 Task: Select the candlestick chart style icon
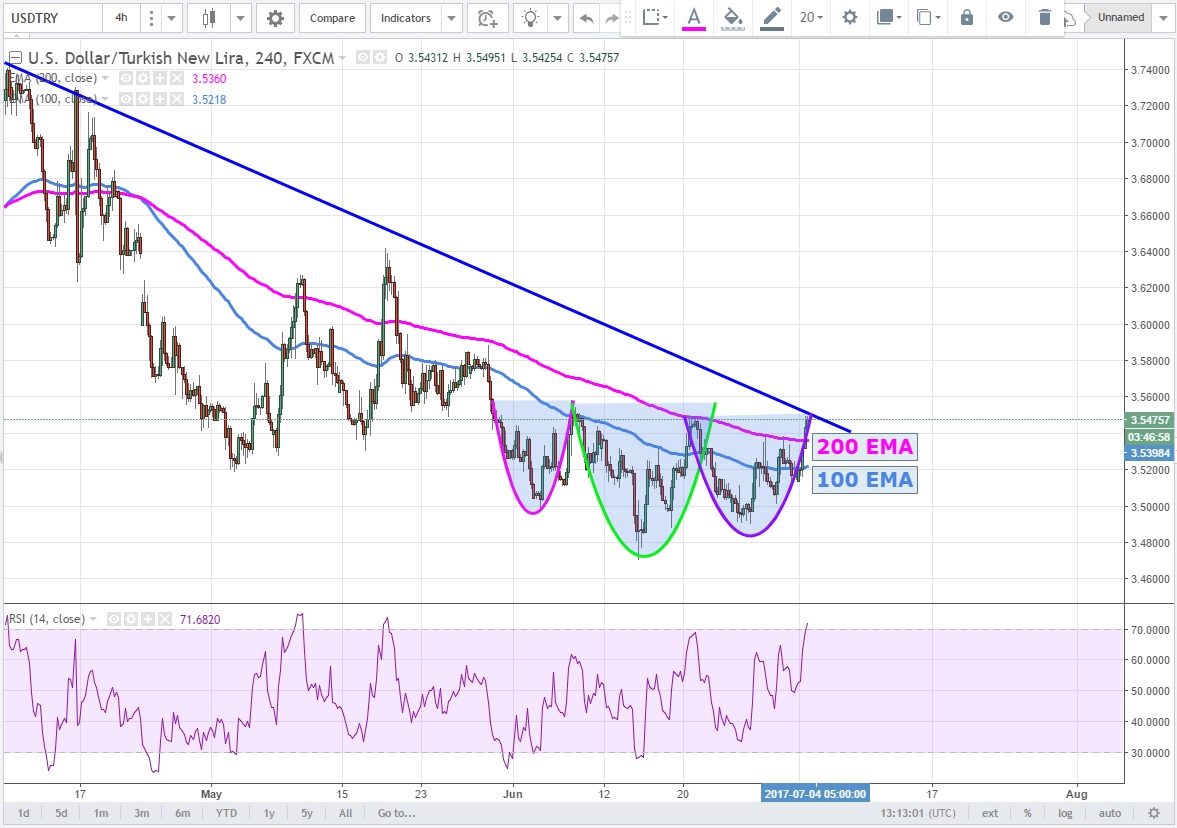pos(209,18)
